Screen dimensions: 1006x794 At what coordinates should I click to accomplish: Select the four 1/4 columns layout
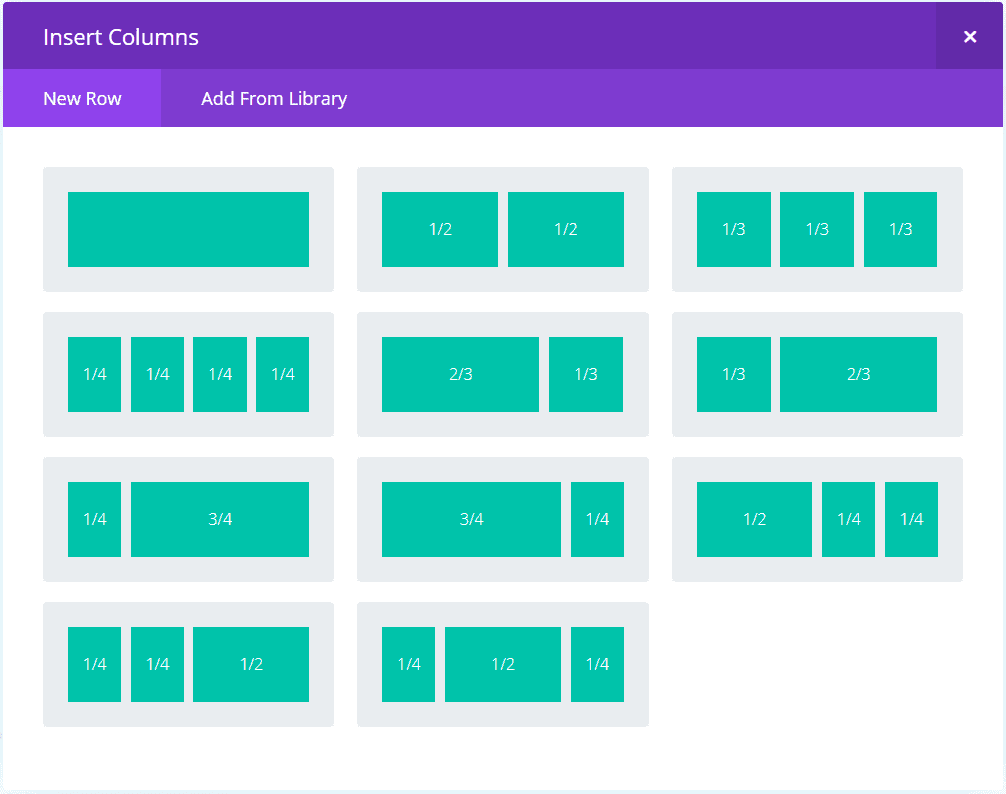[x=188, y=374]
